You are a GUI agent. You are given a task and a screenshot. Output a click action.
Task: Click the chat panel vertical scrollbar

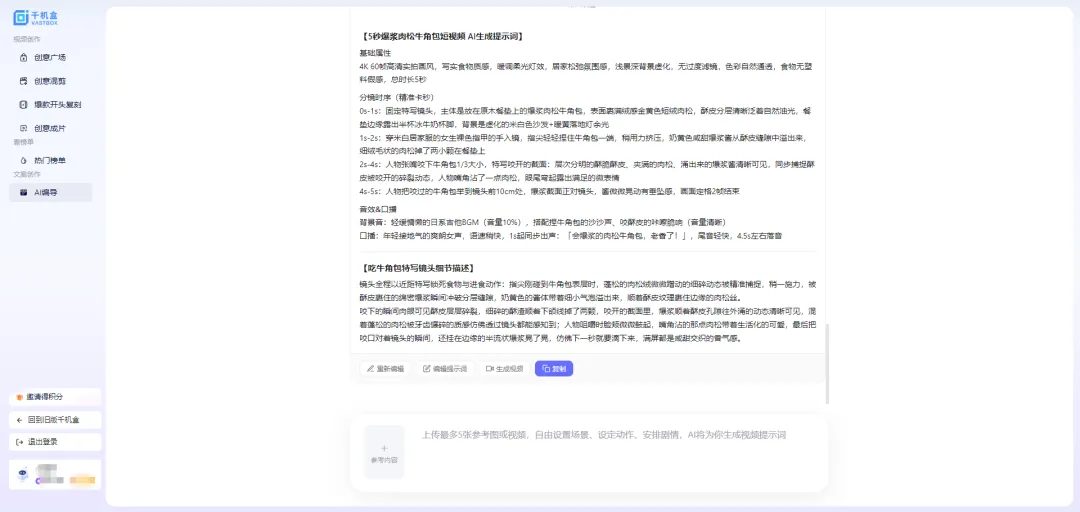click(x=827, y=363)
